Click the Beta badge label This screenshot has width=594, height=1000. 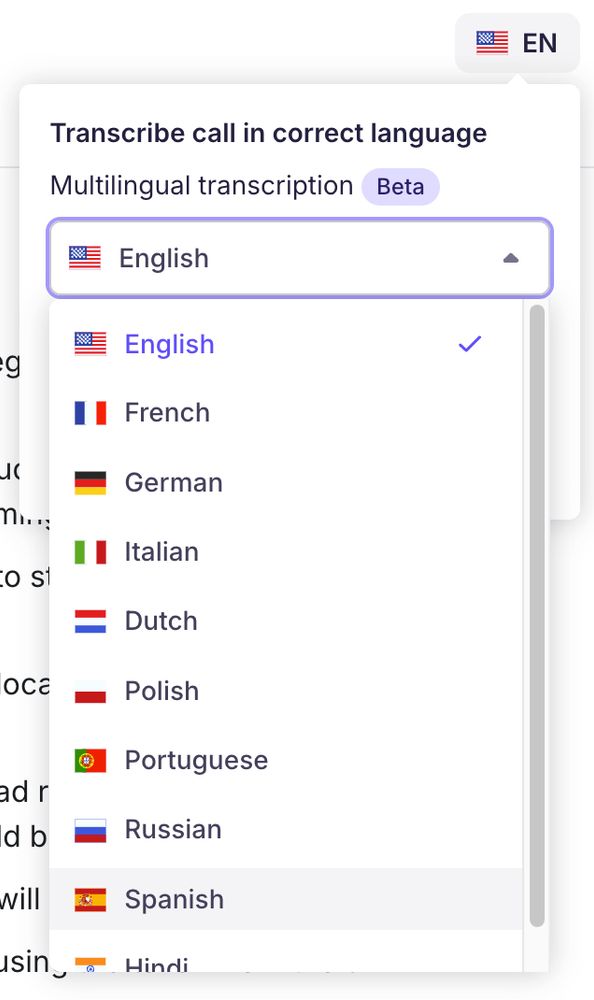(x=400, y=187)
